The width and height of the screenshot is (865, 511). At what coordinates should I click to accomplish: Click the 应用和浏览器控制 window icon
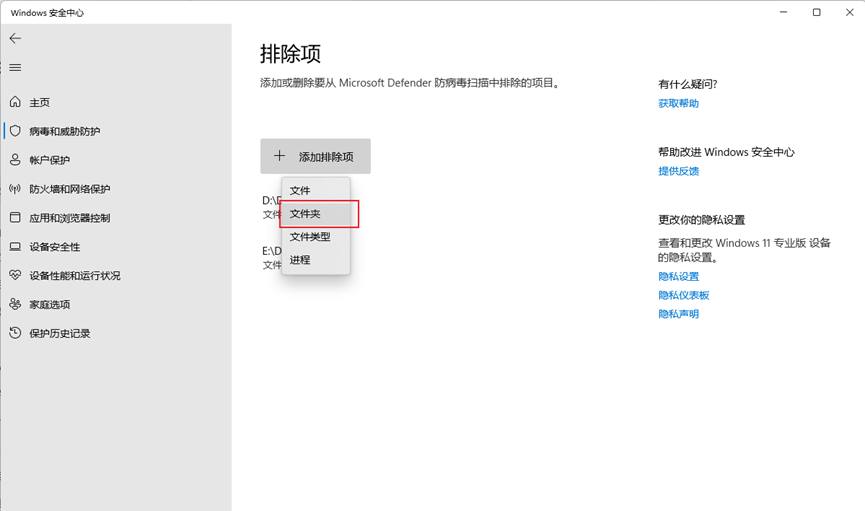pos(15,218)
